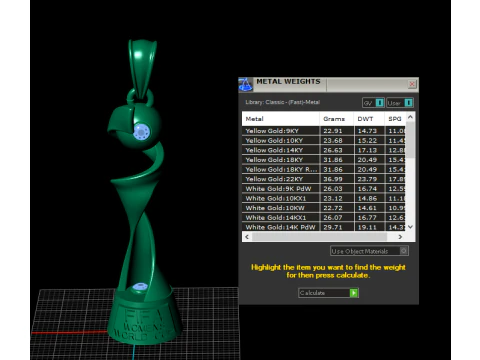Click the 16.74 DWT cell
The width and height of the screenshot is (480, 360).
point(369,189)
